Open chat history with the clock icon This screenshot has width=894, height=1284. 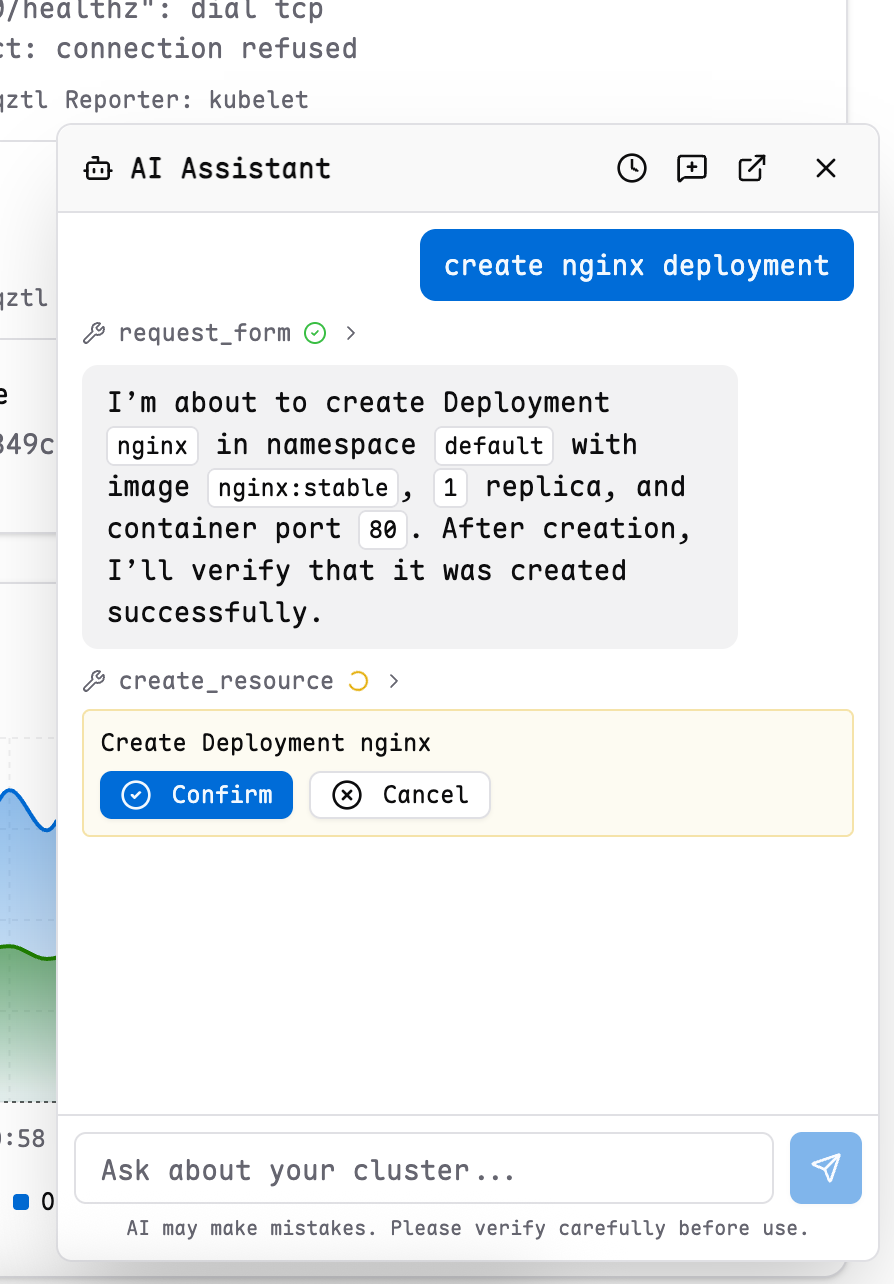[631, 168]
